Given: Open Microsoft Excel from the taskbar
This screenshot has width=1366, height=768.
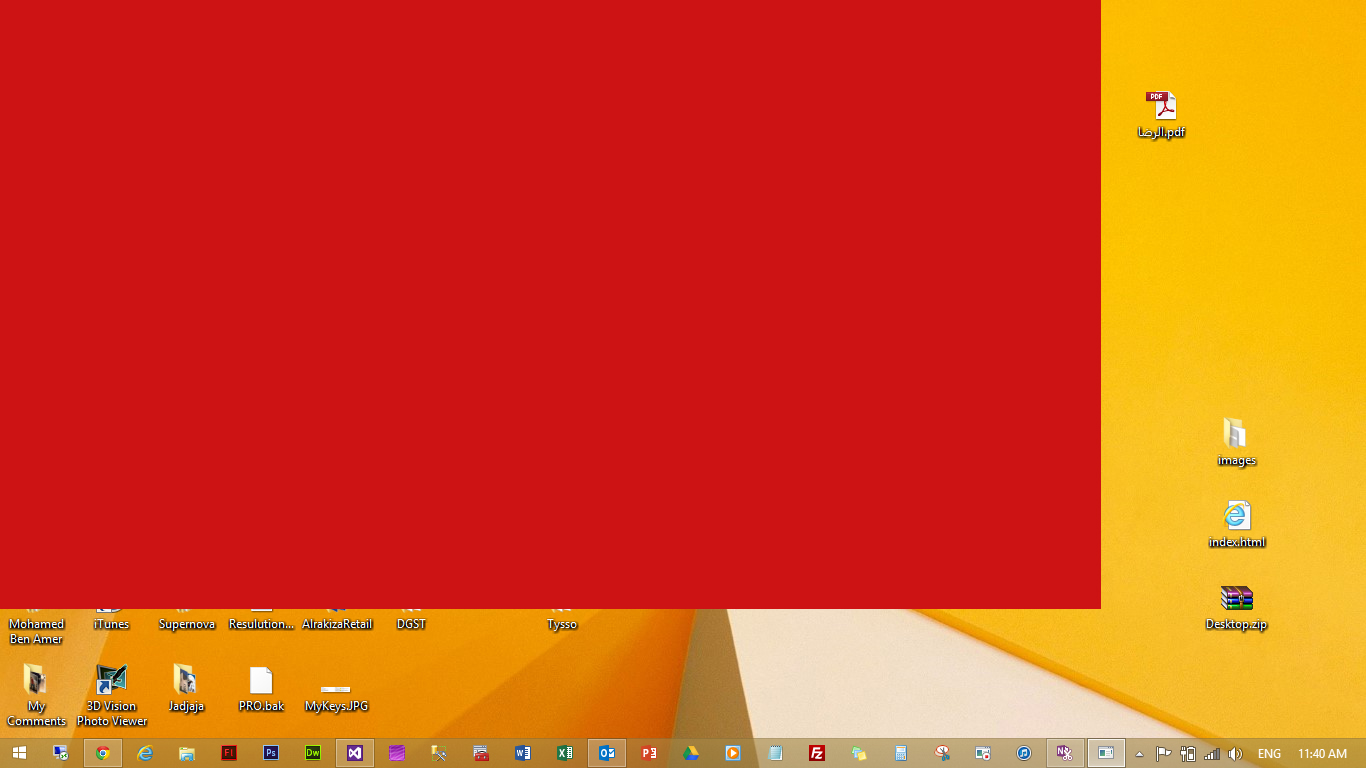Looking at the screenshot, I should 565,753.
